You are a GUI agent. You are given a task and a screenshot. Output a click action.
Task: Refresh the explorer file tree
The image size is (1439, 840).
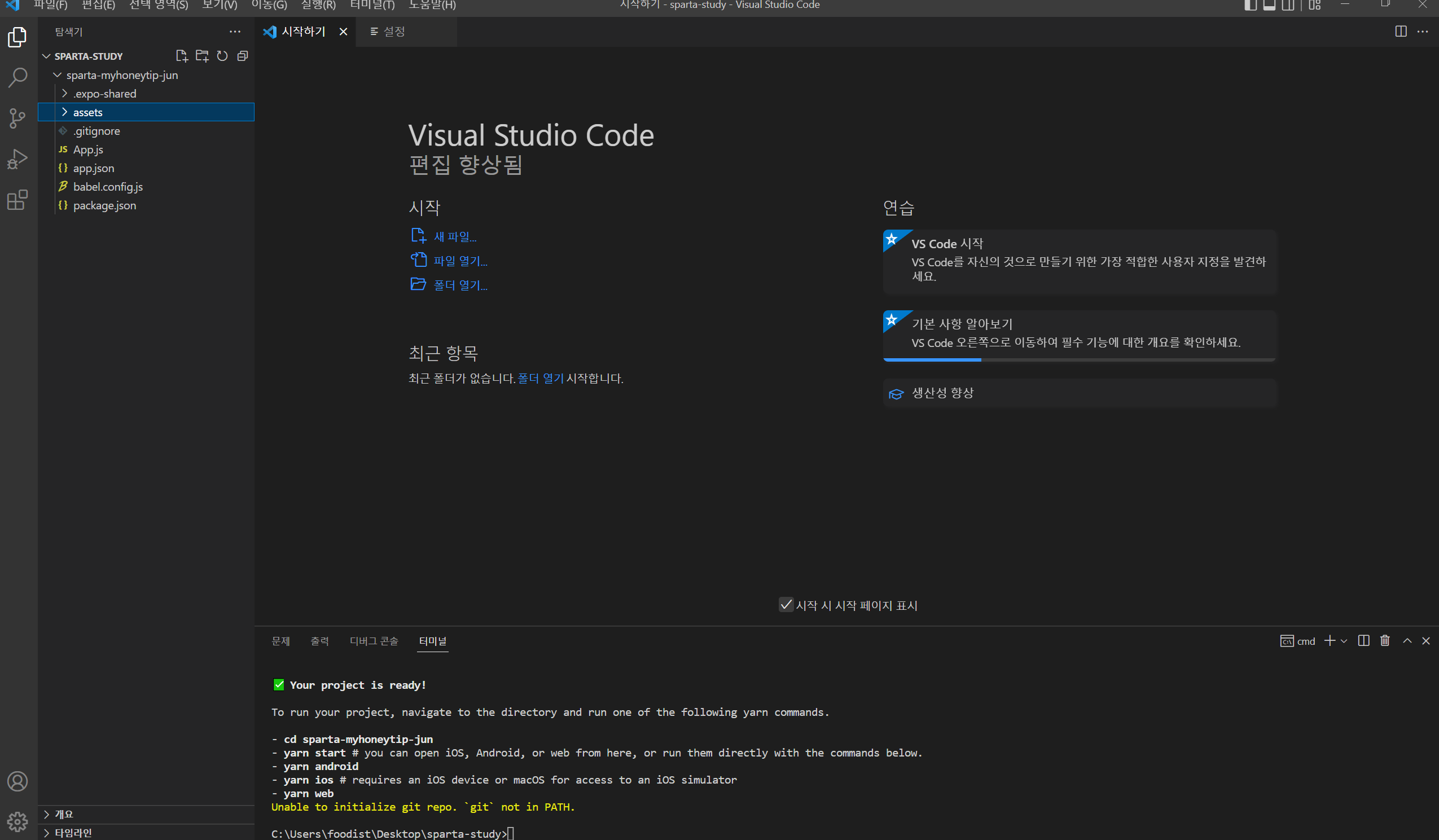coord(222,56)
